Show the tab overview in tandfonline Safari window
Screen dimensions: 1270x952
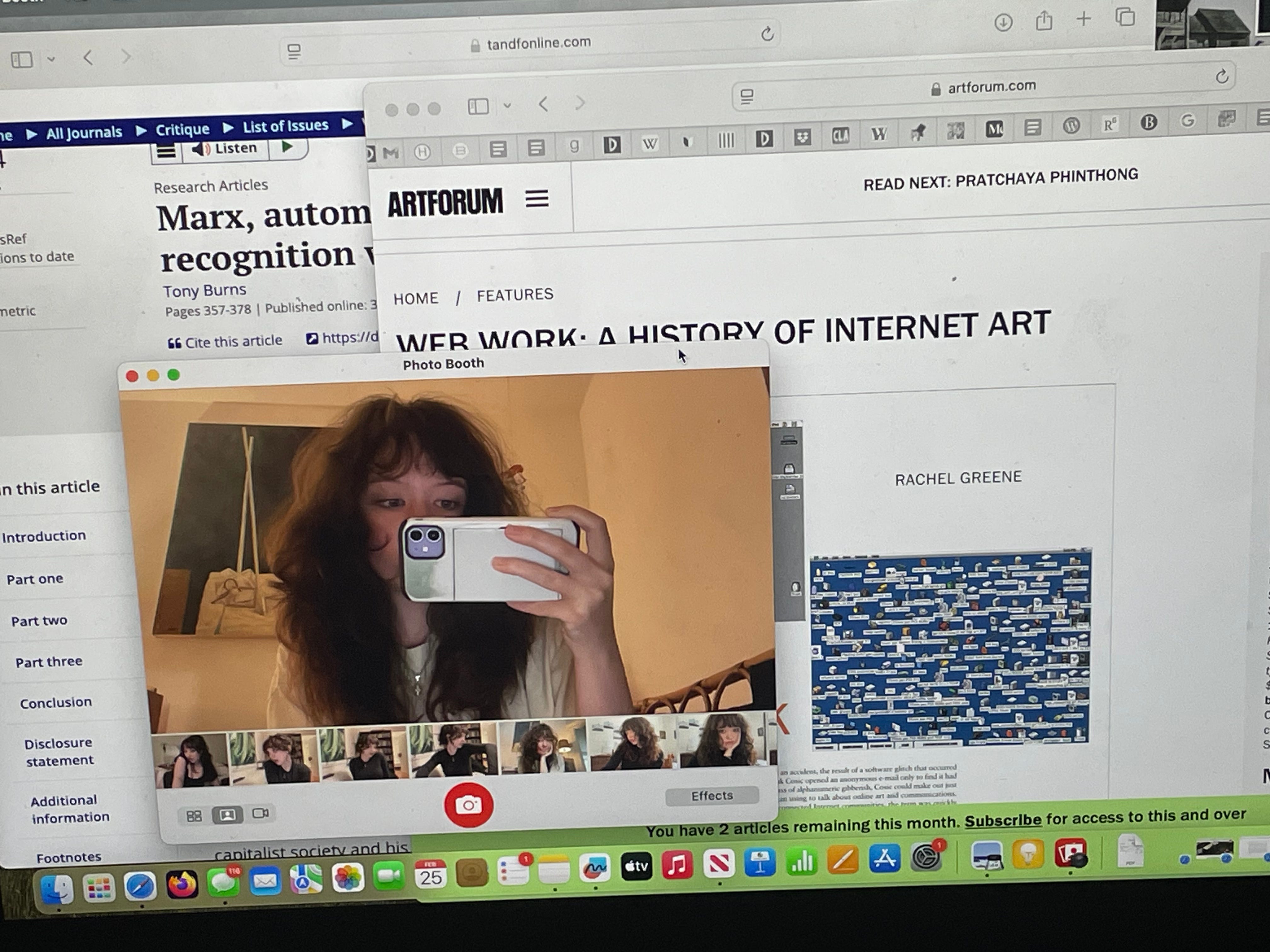(x=1125, y=17)
